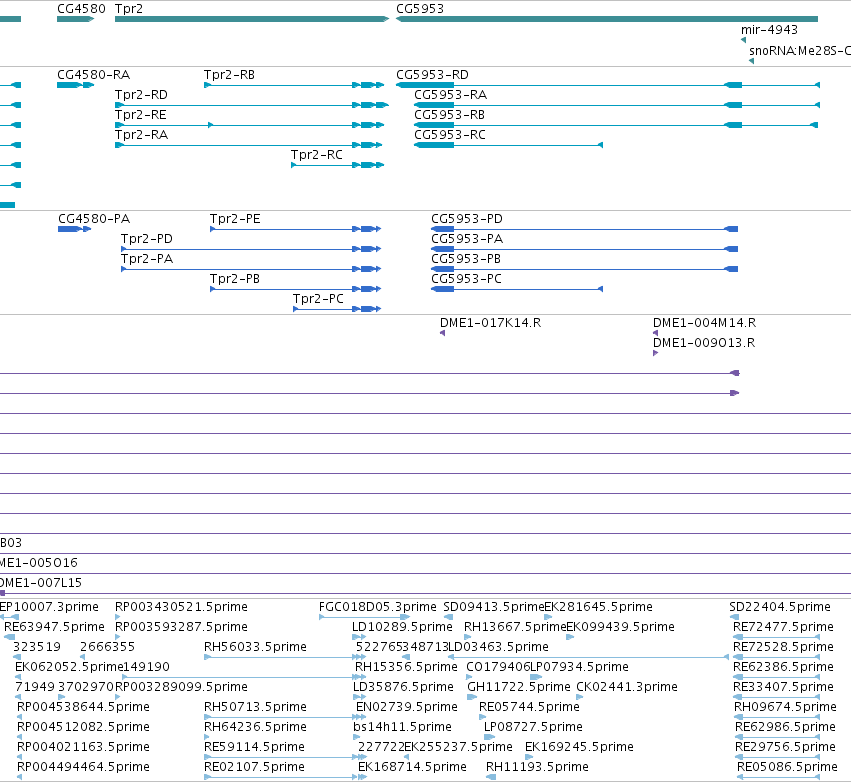Click the EST label RE05744.5prime
Screen dimensions: 851x782
pyautogui.click(x=529, y=707)
